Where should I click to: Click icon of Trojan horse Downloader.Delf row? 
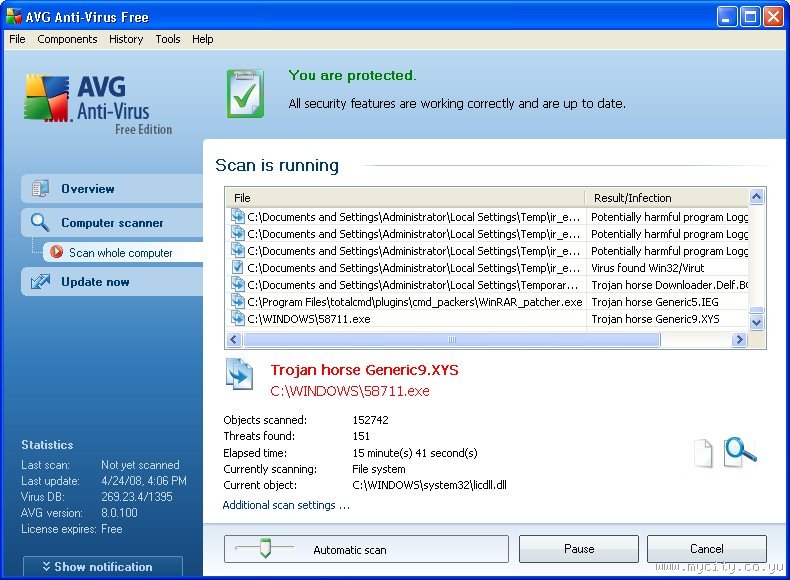[237, 285]
